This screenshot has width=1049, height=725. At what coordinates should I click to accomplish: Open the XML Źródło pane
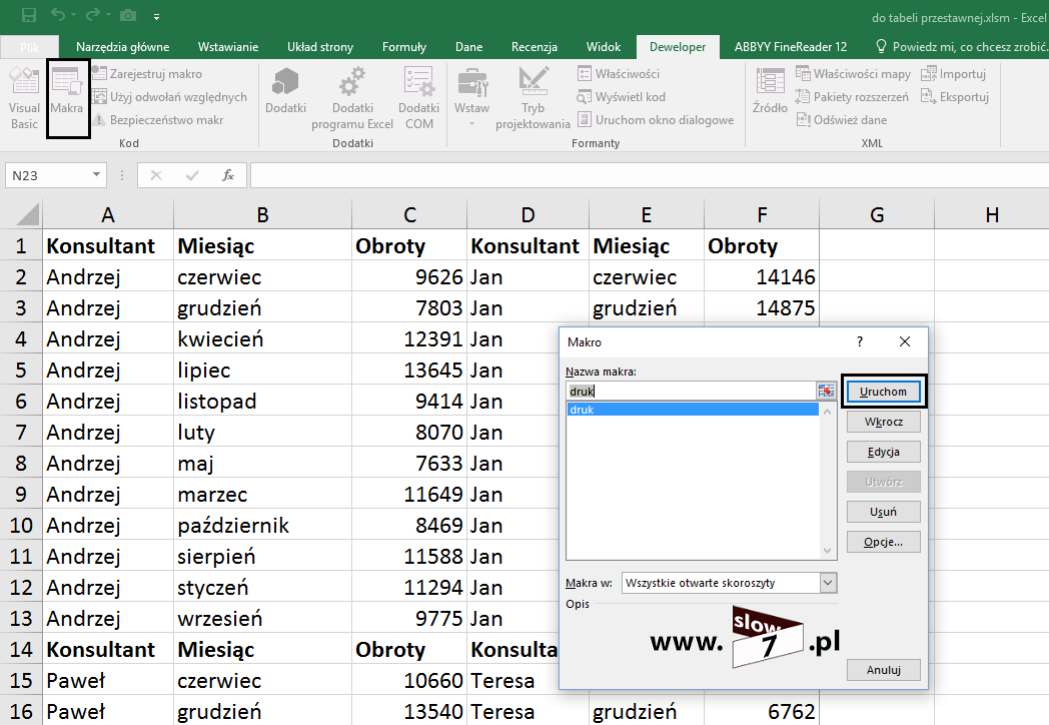(770, 92)
